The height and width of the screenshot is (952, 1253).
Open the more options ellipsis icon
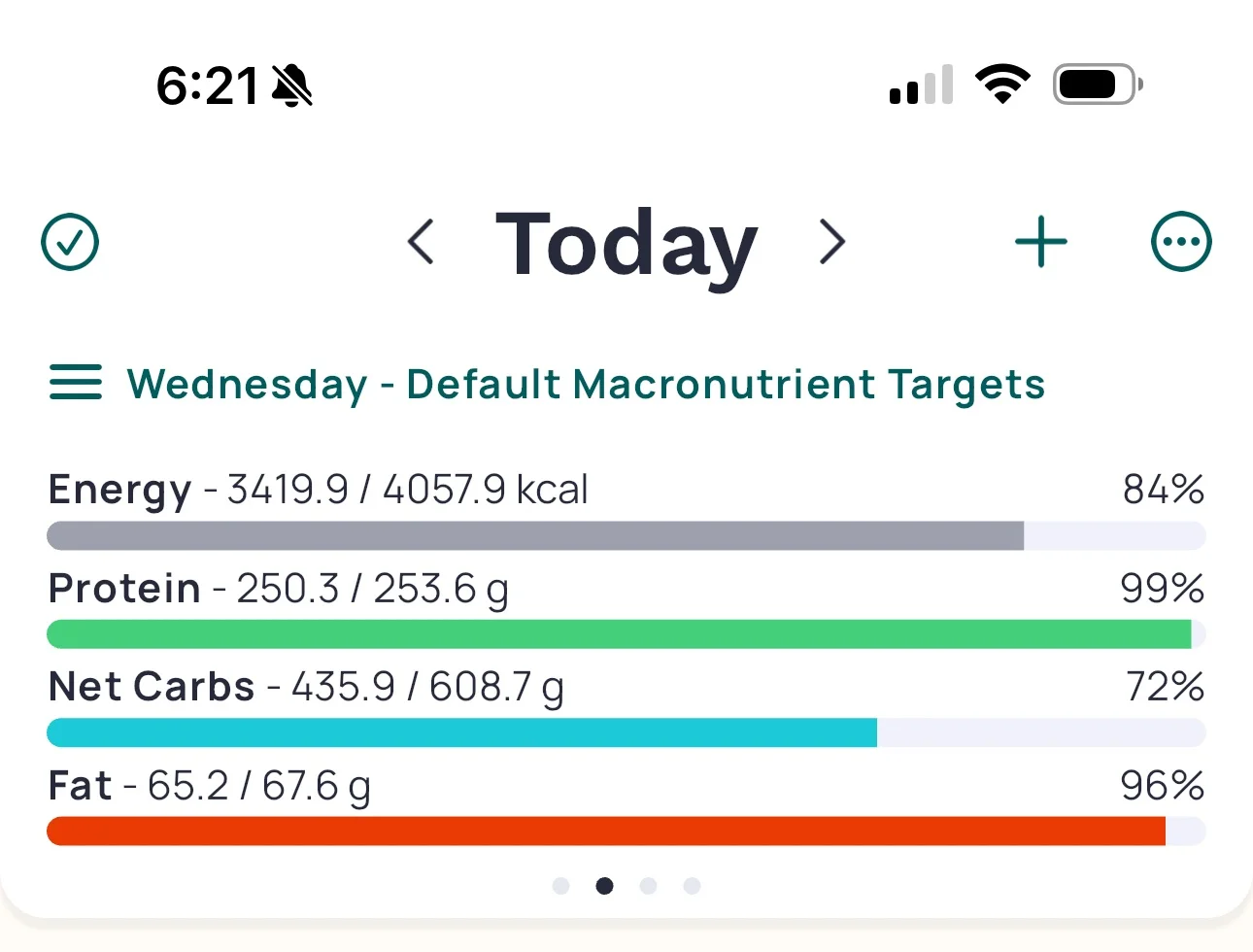pyautogui.click(x=1181, y=242)
